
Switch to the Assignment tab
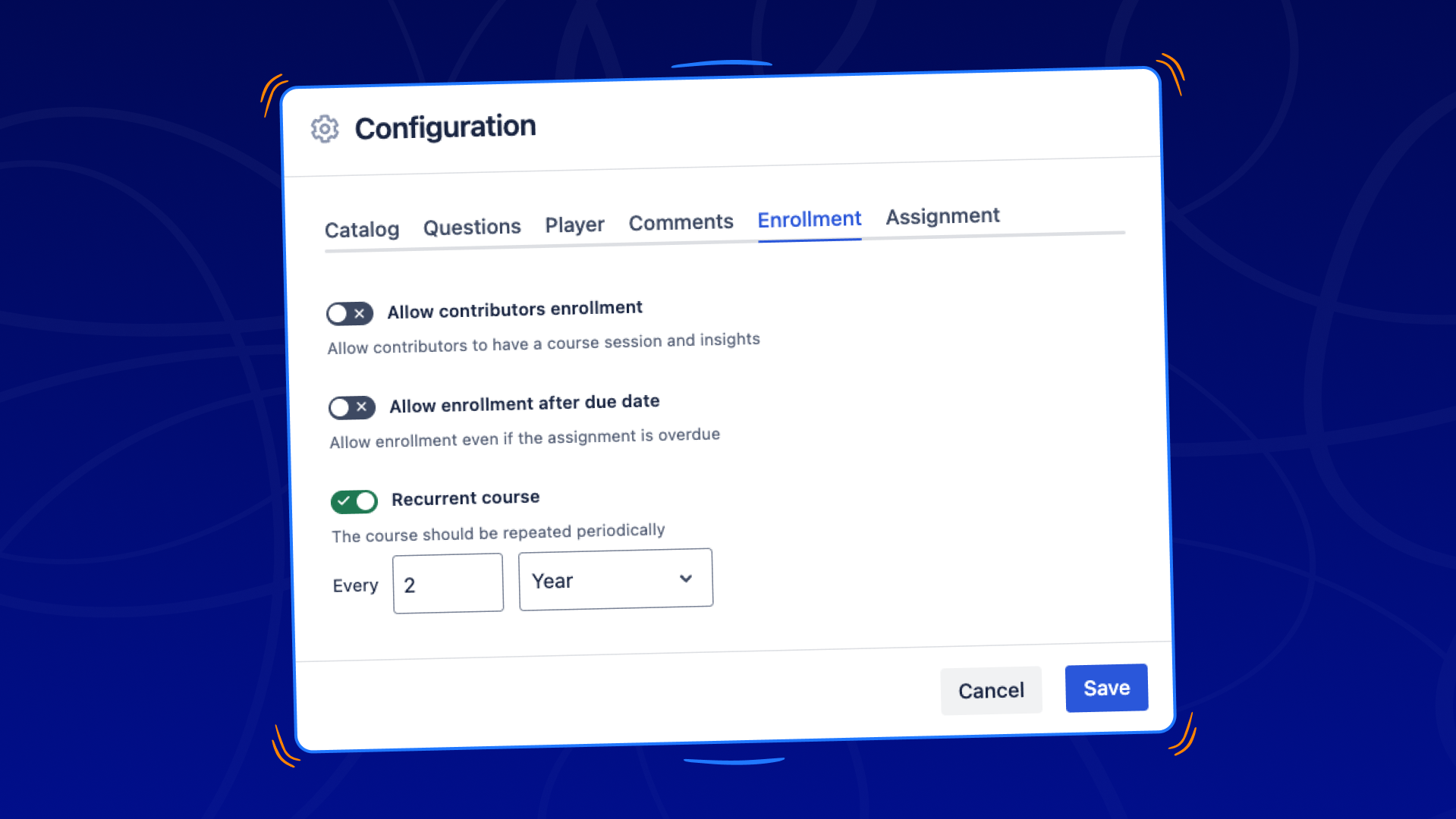942,216
